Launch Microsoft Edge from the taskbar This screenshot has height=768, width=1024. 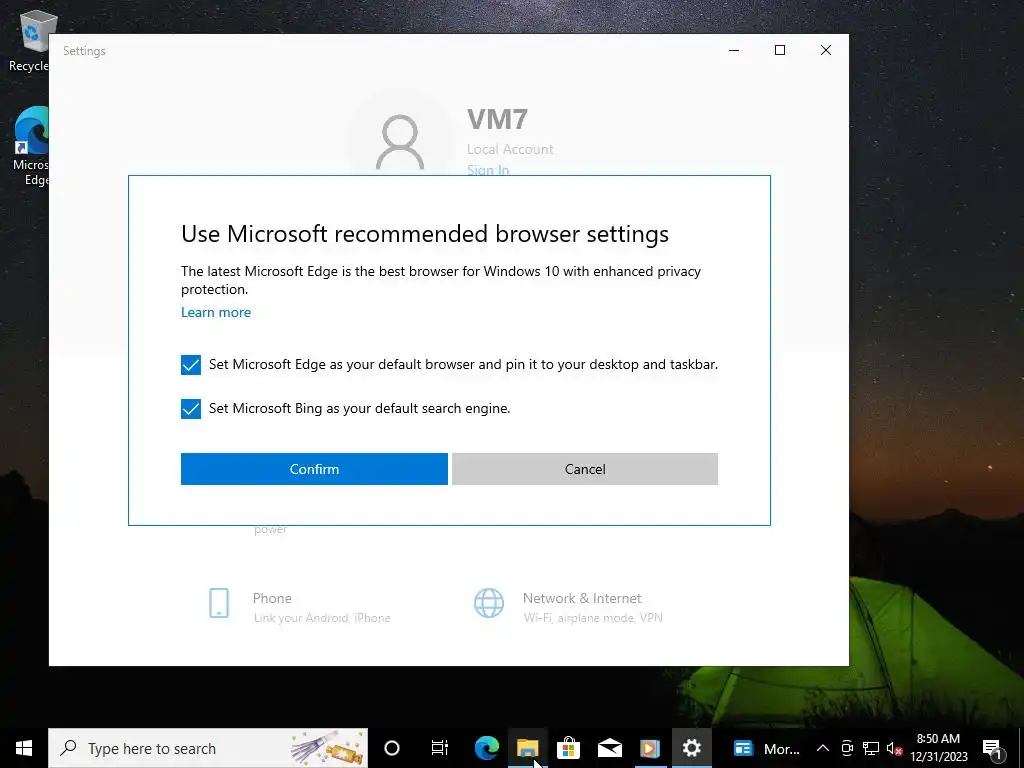click(487, 748)
